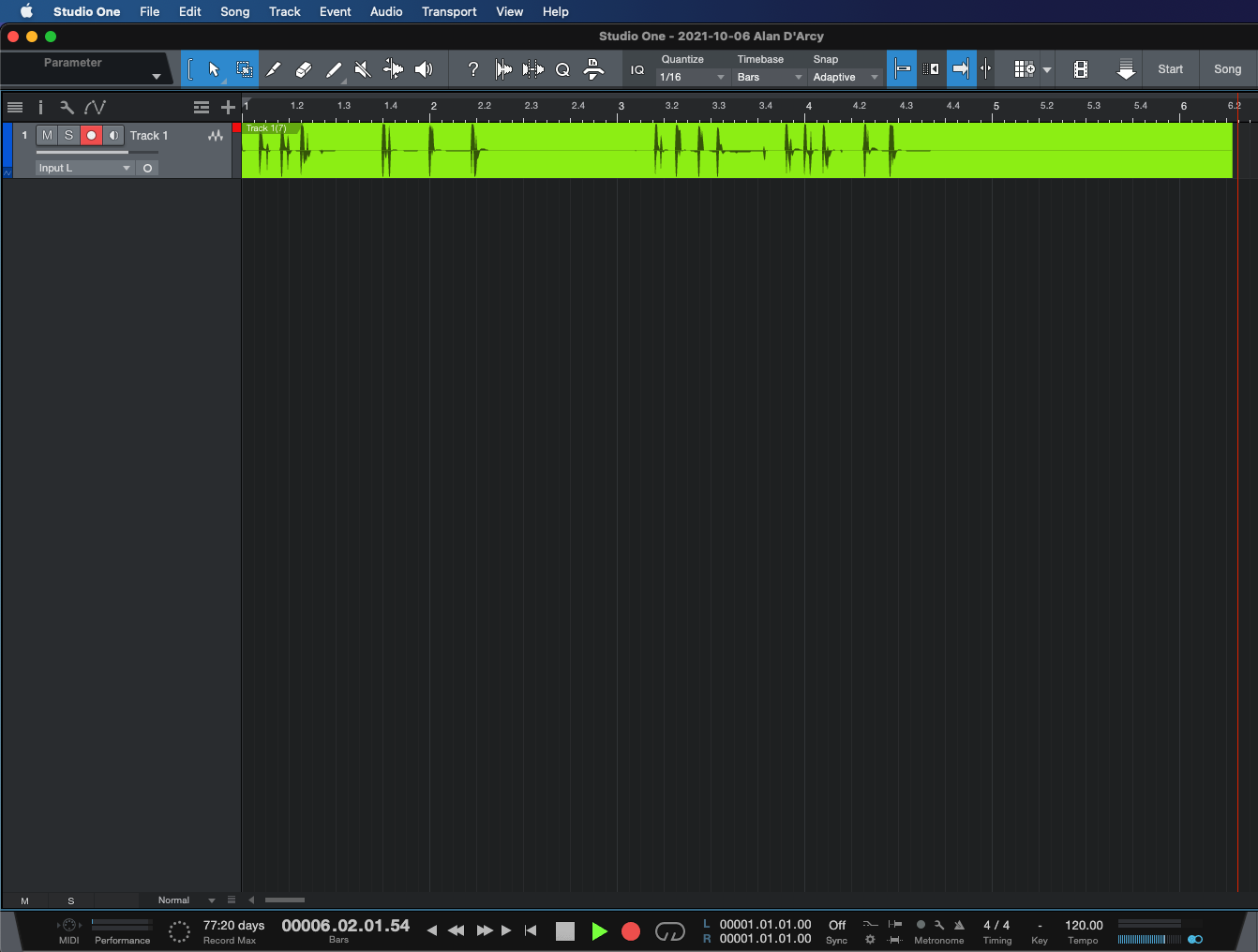Switch to the Start page tab
The width and height of the screenshot is (1258, 952).
tap(1170, 68)
